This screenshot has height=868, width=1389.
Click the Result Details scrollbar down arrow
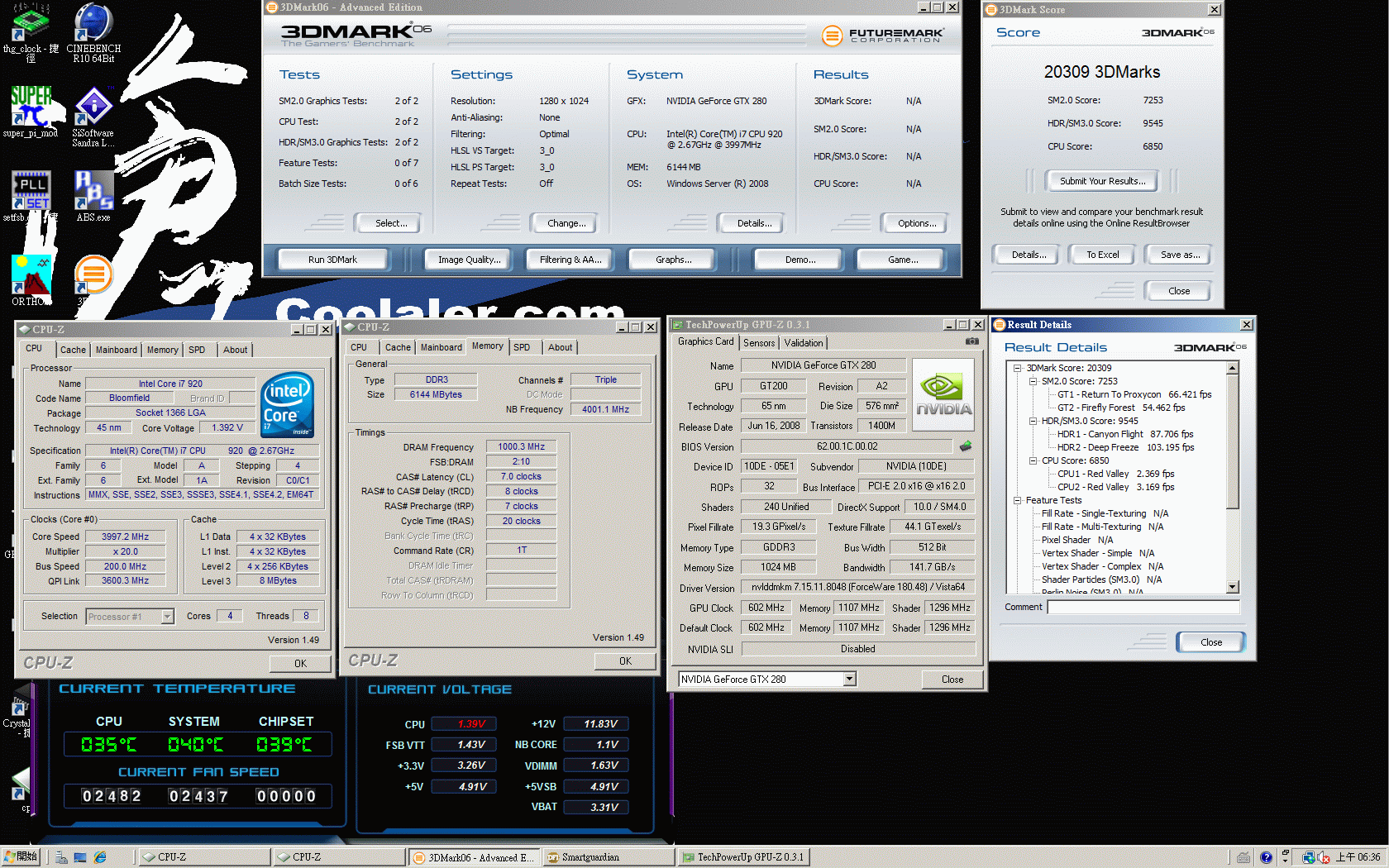[1232, 587]
